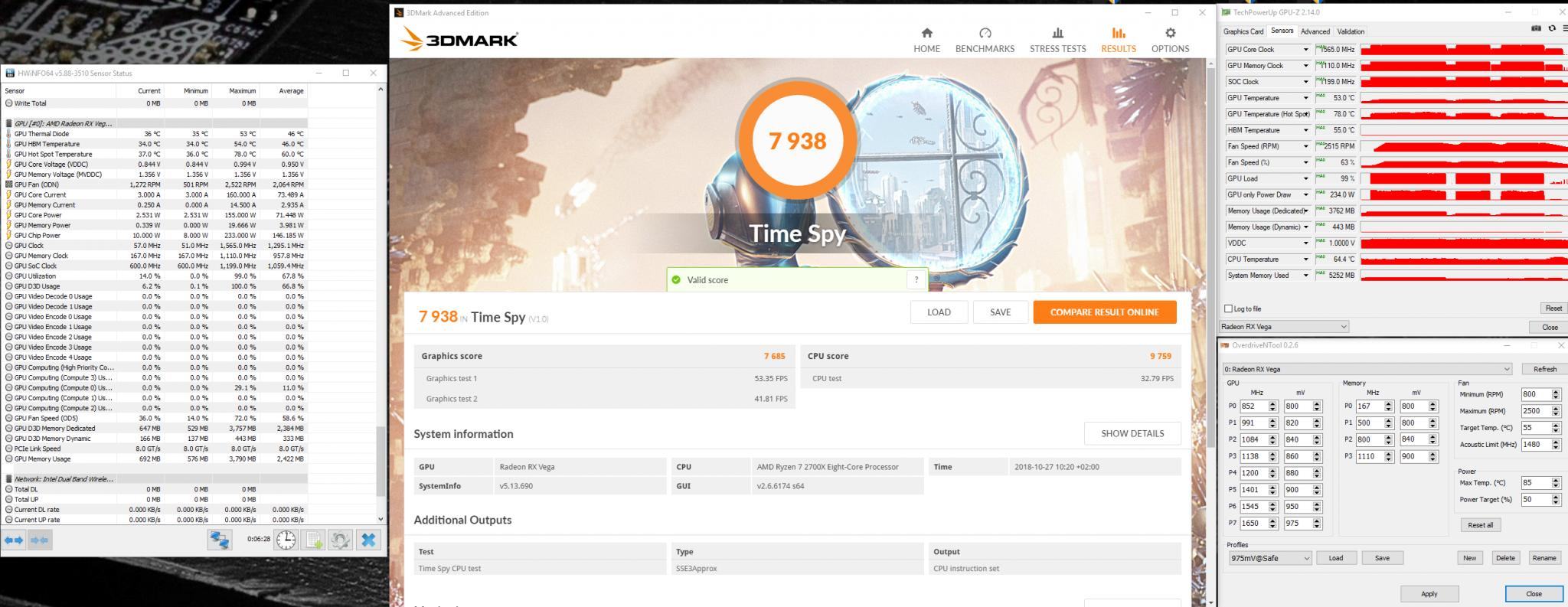Open 3DMark Options gear
The image size is (1568, 607).
coord(1170,41)
